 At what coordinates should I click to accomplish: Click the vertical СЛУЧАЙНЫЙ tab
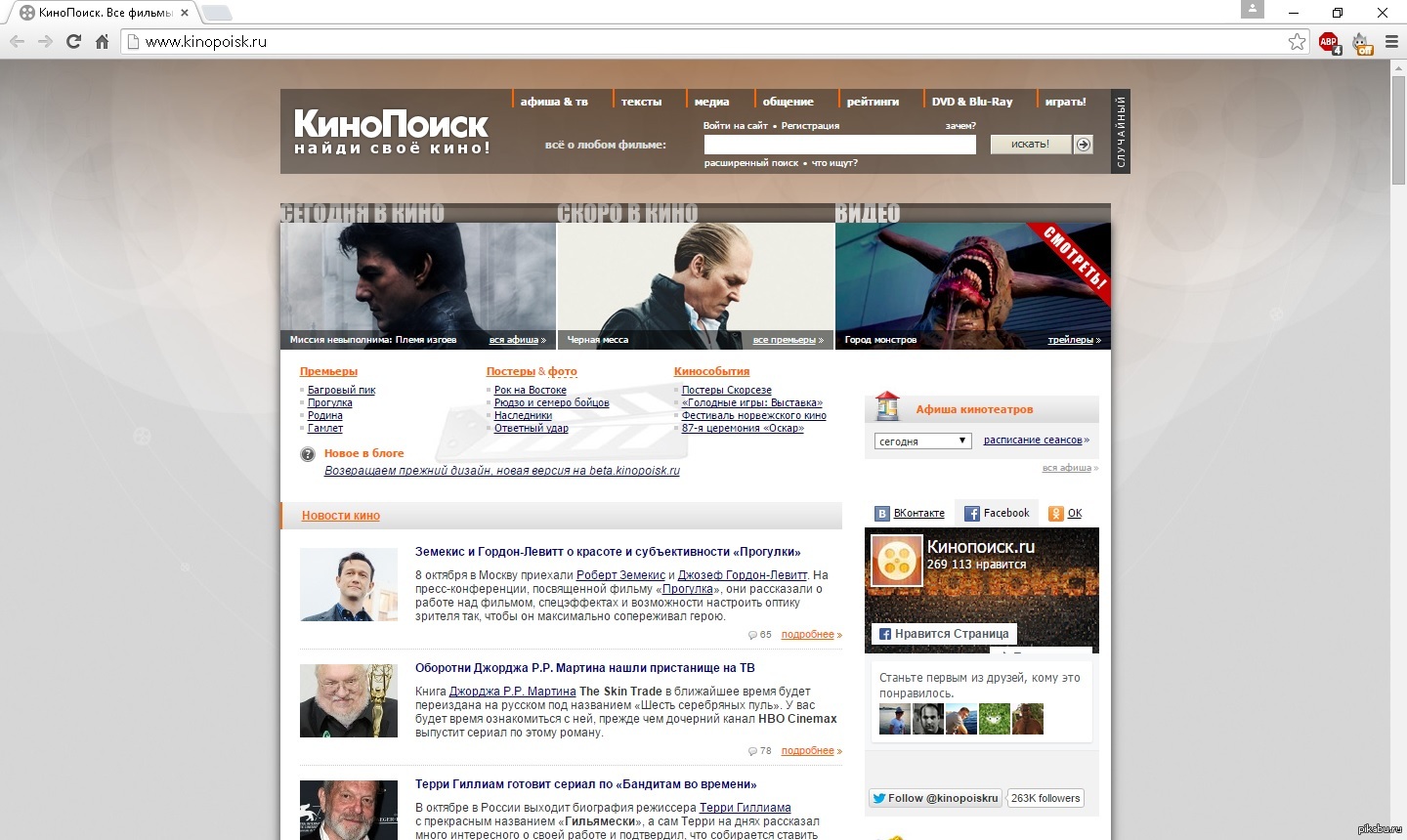1121,131
